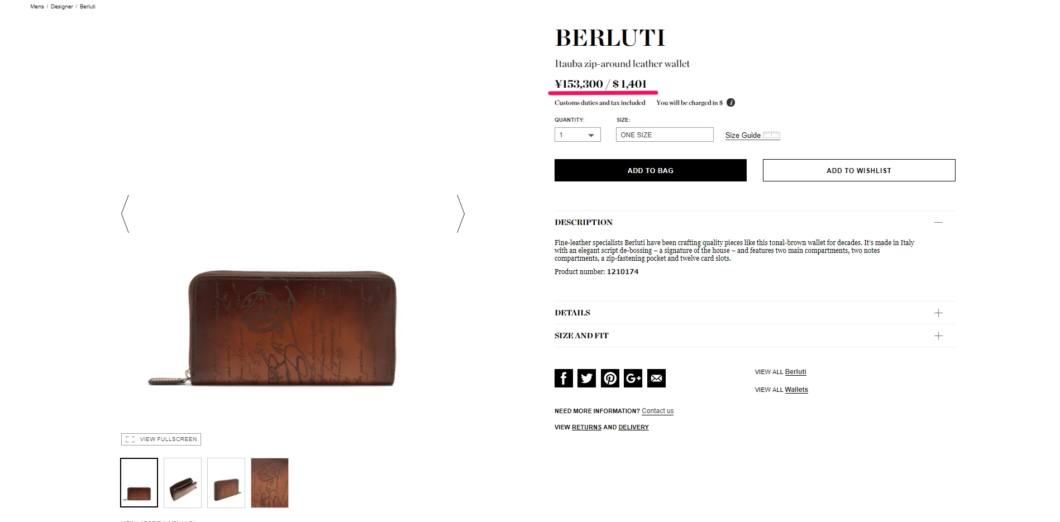The height and width of the screenshot is (522, 1060).
Task: Collapse the Description section
Action: point(938,222)
